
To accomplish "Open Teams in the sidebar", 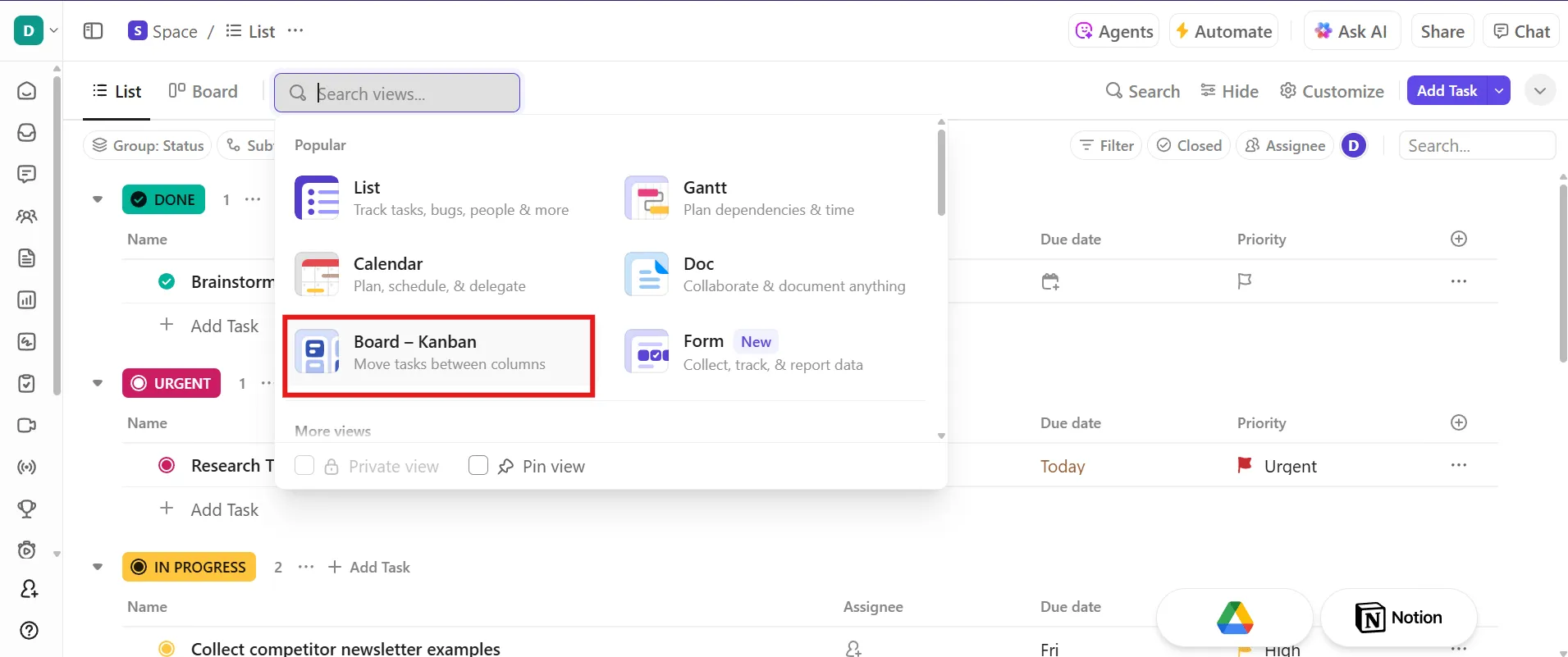I will [27, 217].
